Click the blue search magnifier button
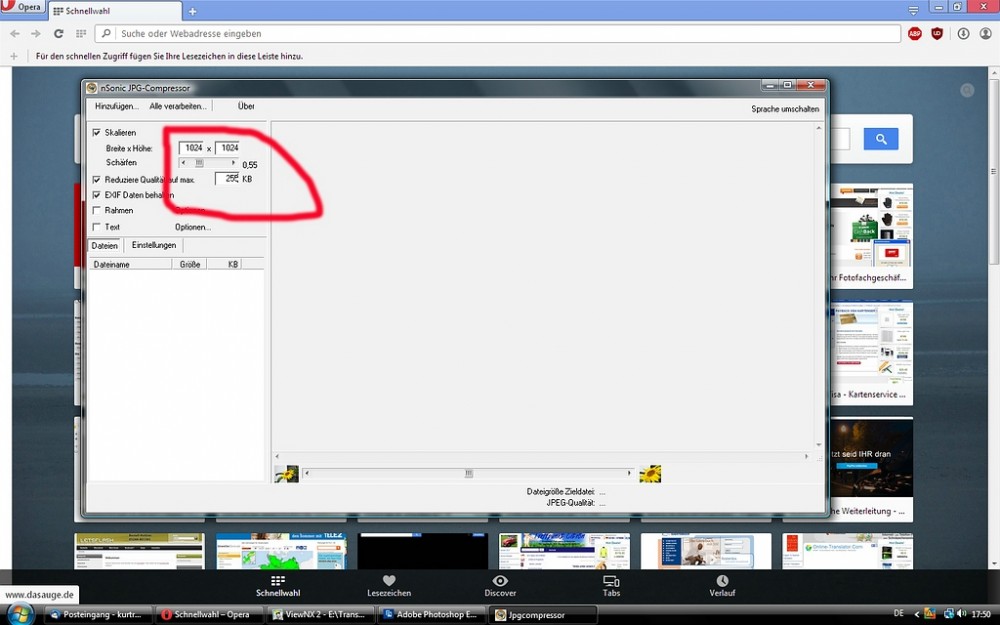This screenshot has height=625, width=1000. (881, 139)
